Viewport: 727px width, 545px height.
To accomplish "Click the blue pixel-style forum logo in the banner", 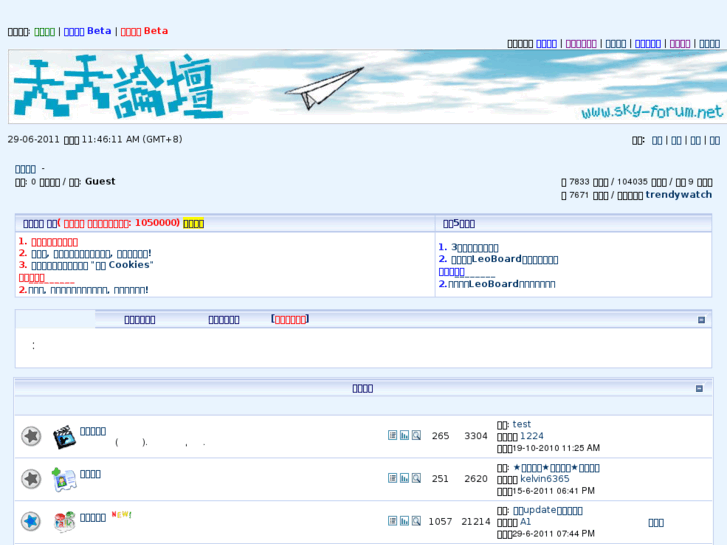I will pos(118,86).
